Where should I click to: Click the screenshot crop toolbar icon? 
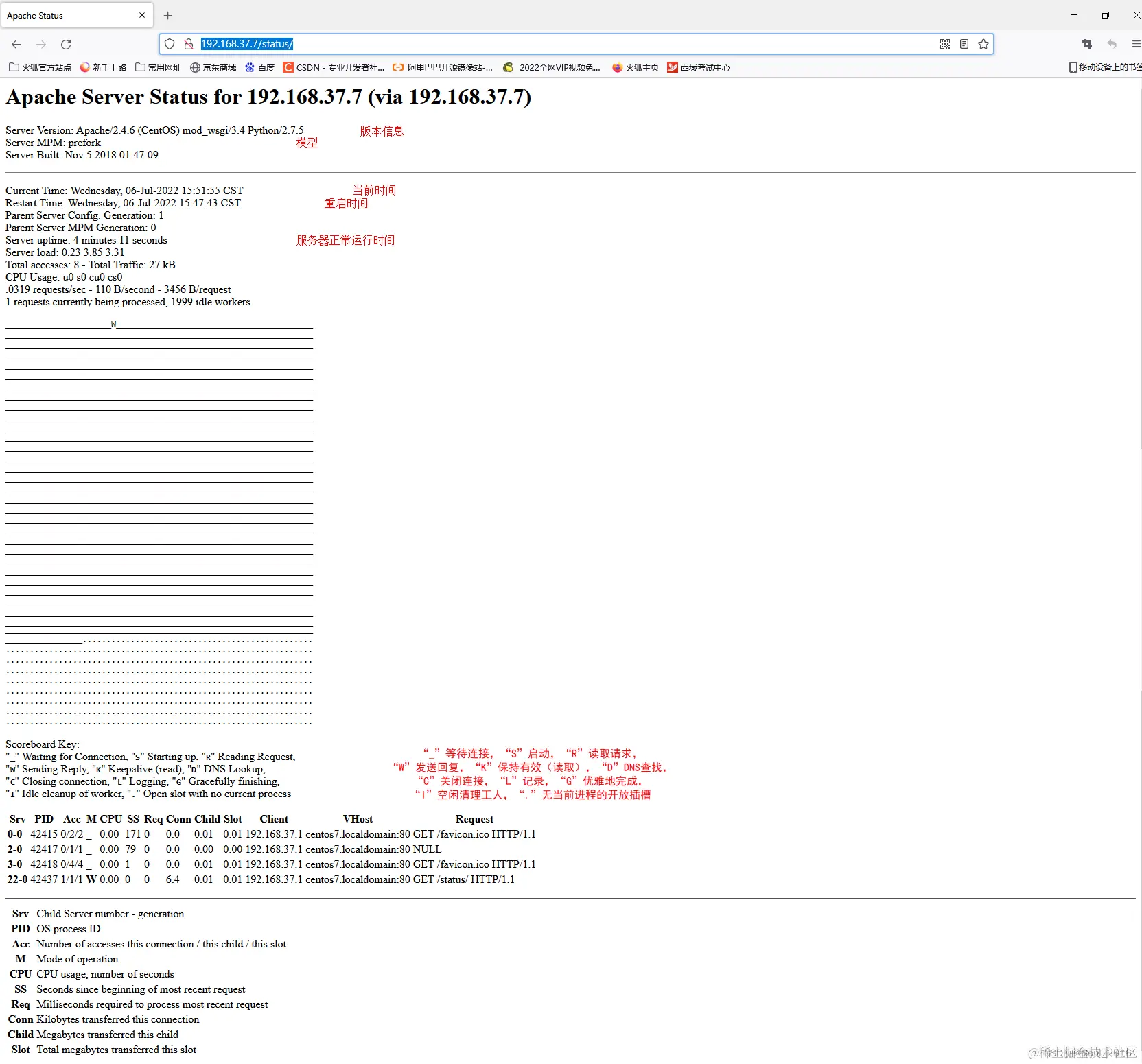pos(1087,44)
